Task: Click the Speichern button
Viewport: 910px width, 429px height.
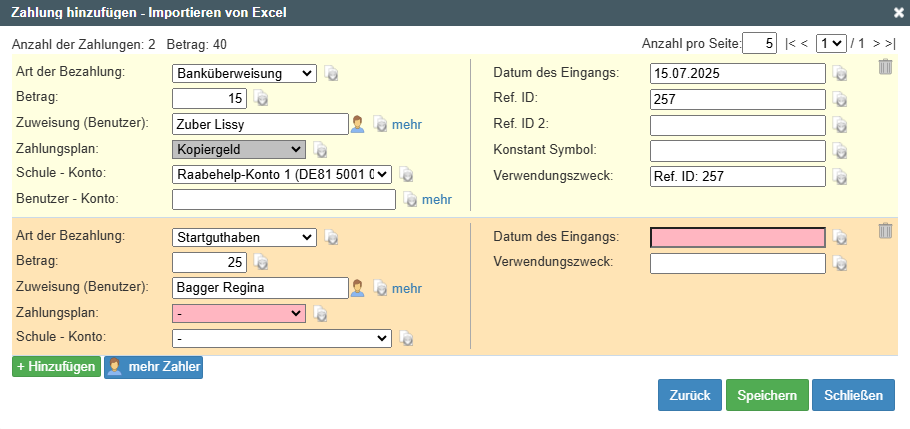Action: (x=767, y=395)
